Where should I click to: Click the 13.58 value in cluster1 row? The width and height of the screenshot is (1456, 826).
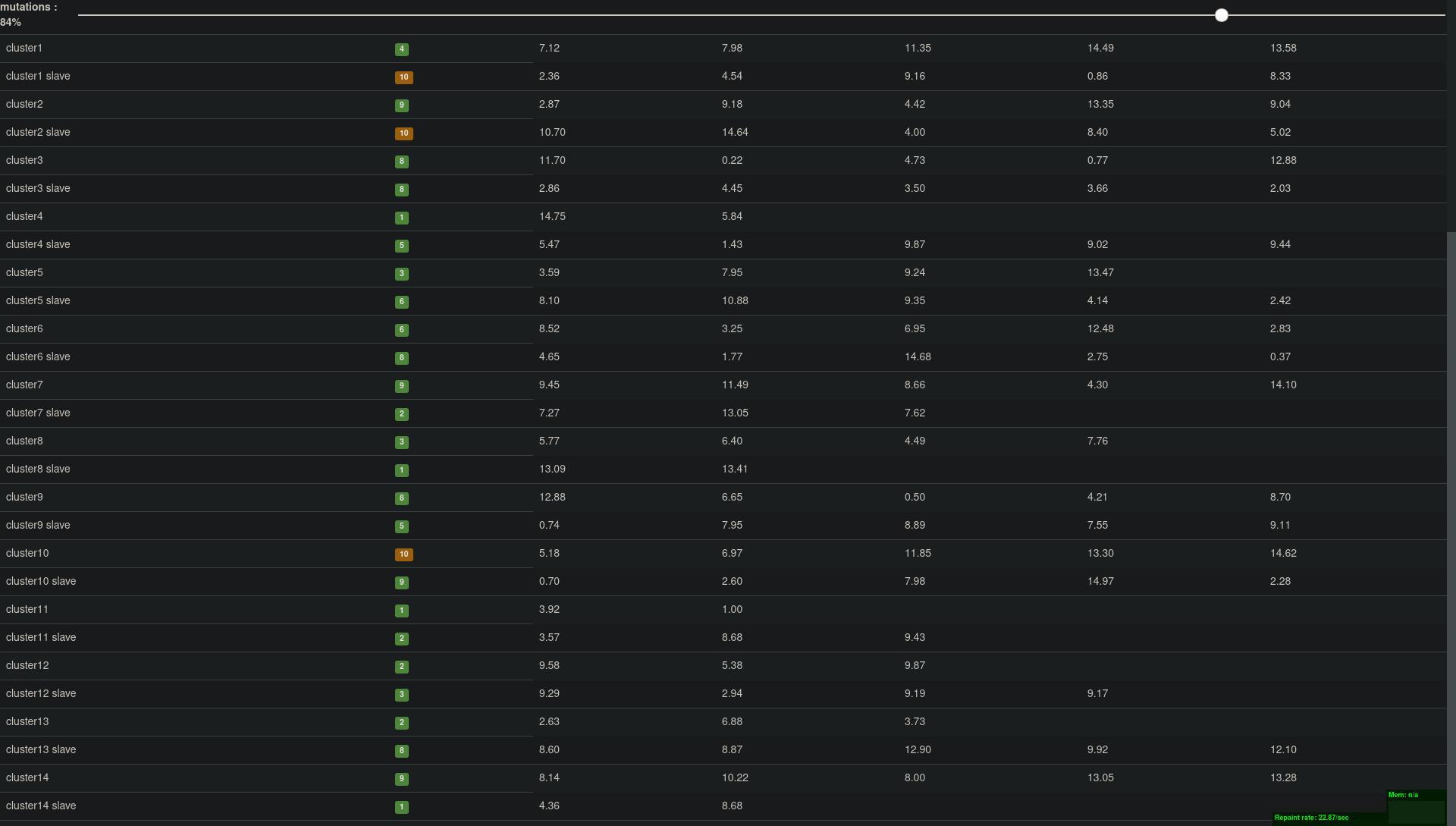point(1283,48)
